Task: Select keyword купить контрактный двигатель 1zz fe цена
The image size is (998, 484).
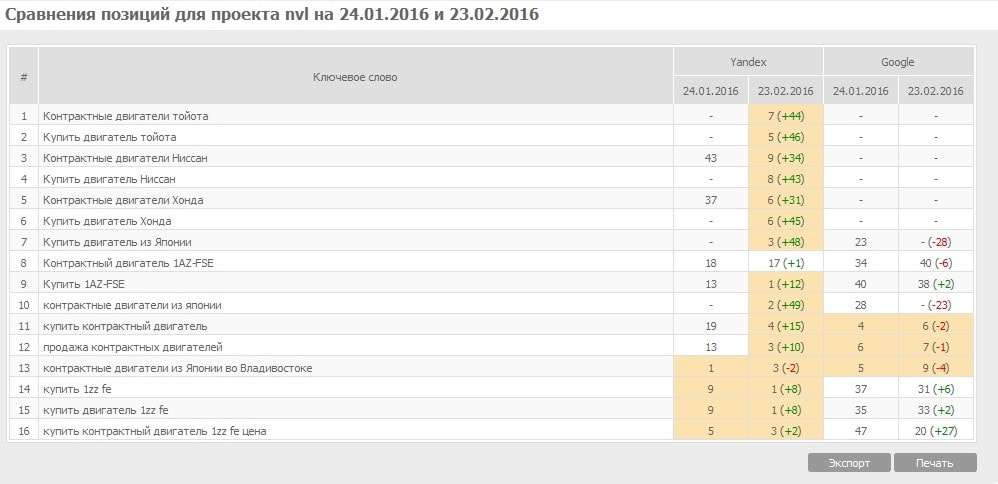Action: tap(154, 431)
